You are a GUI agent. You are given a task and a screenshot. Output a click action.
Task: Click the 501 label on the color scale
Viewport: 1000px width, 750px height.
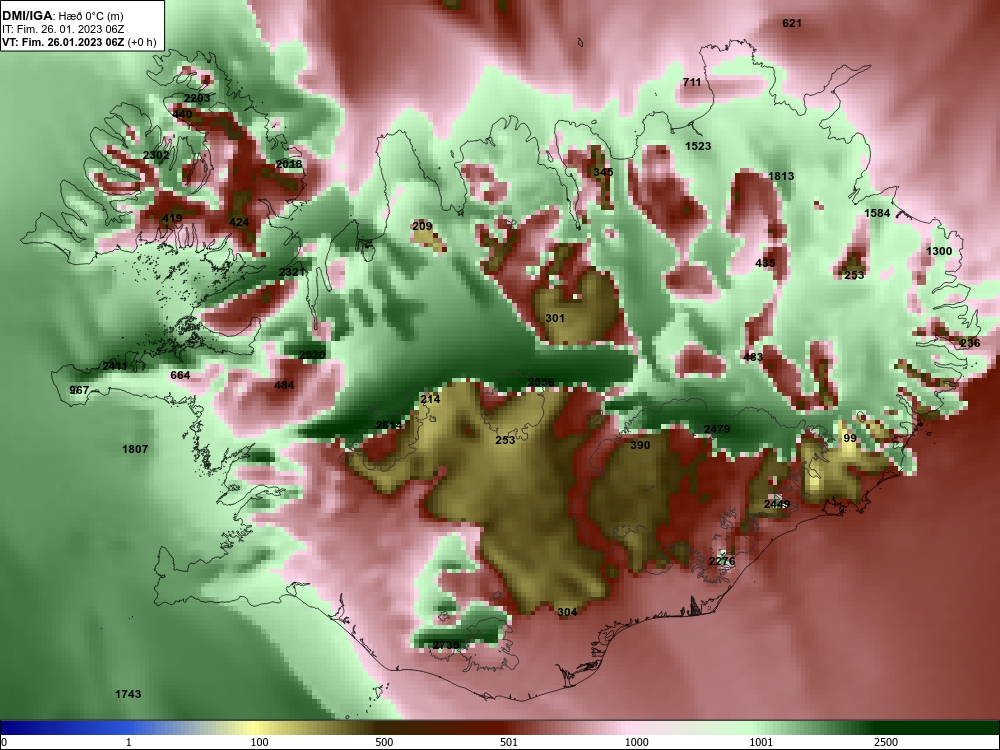coord(510,742)
